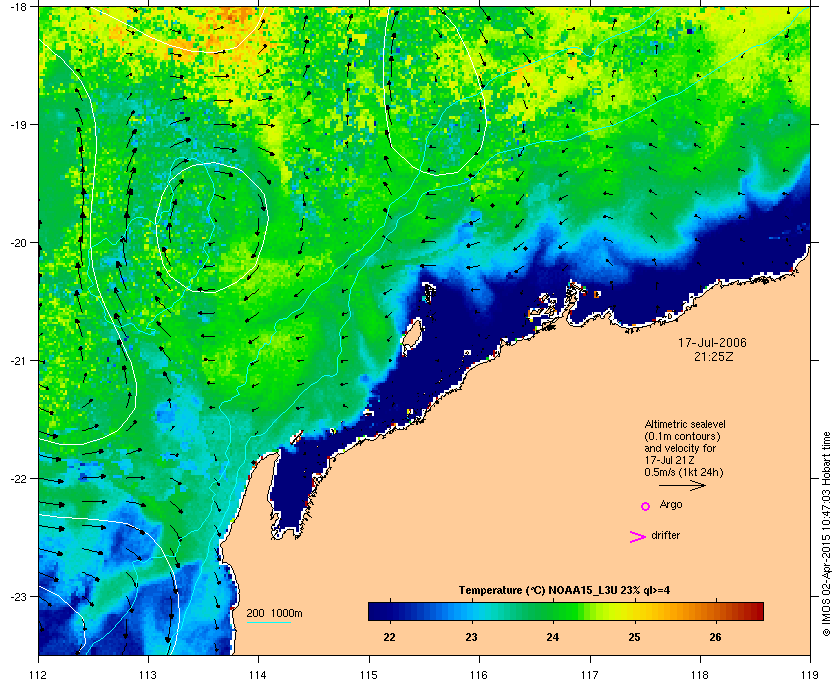Click the latitude axis label '-19'

coord(17,124)
